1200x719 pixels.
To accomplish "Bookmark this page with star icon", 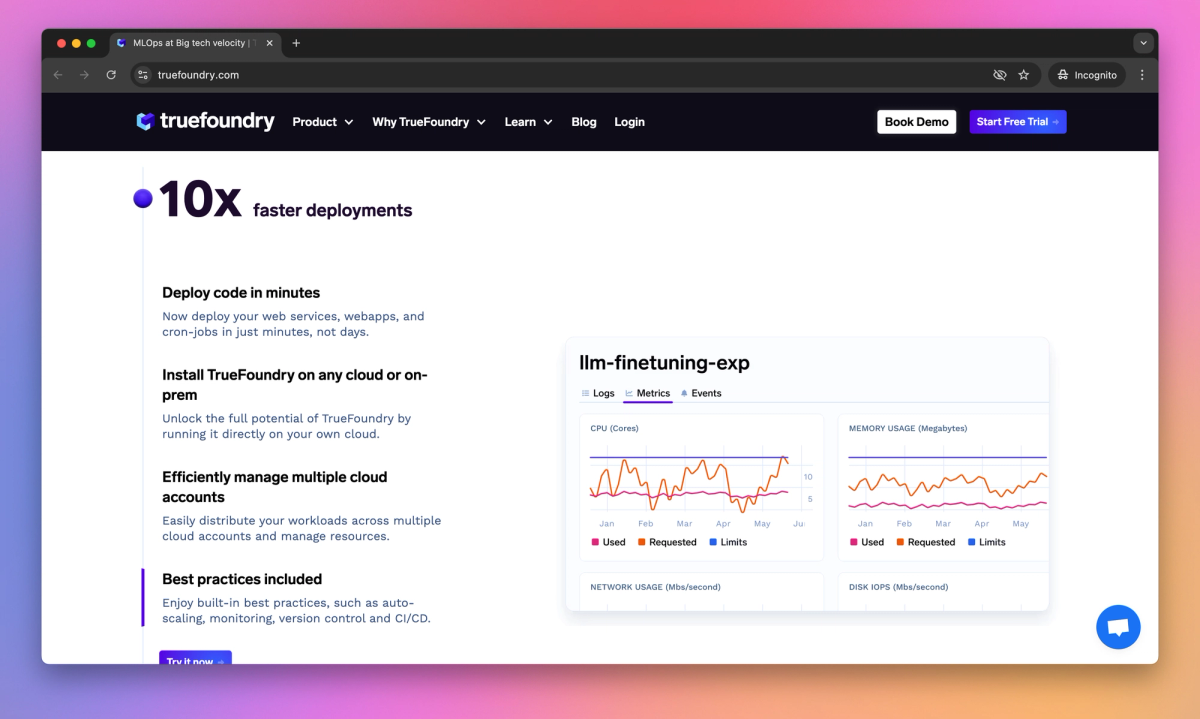I will (1024, 75).
